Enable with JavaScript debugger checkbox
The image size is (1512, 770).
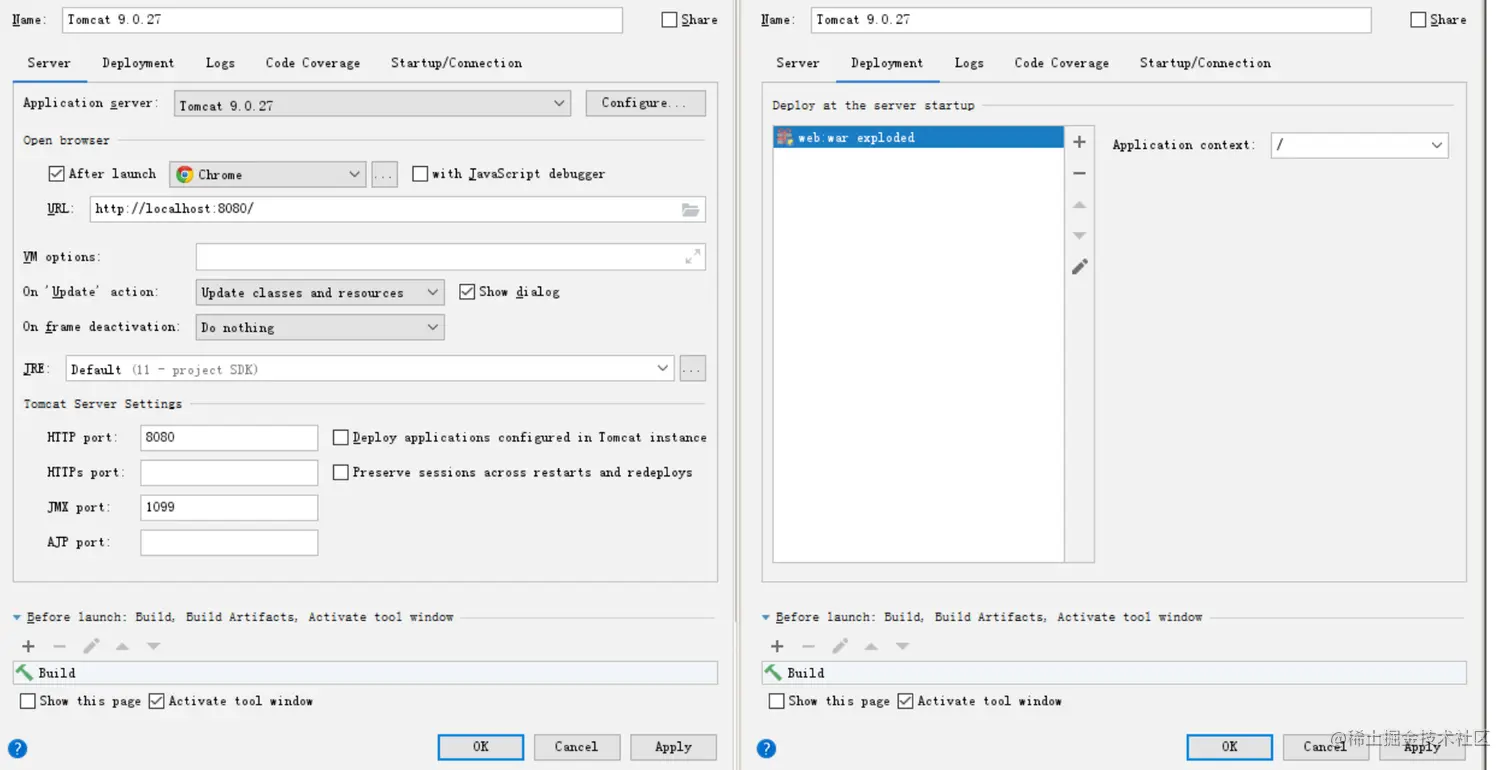[420, 173]
